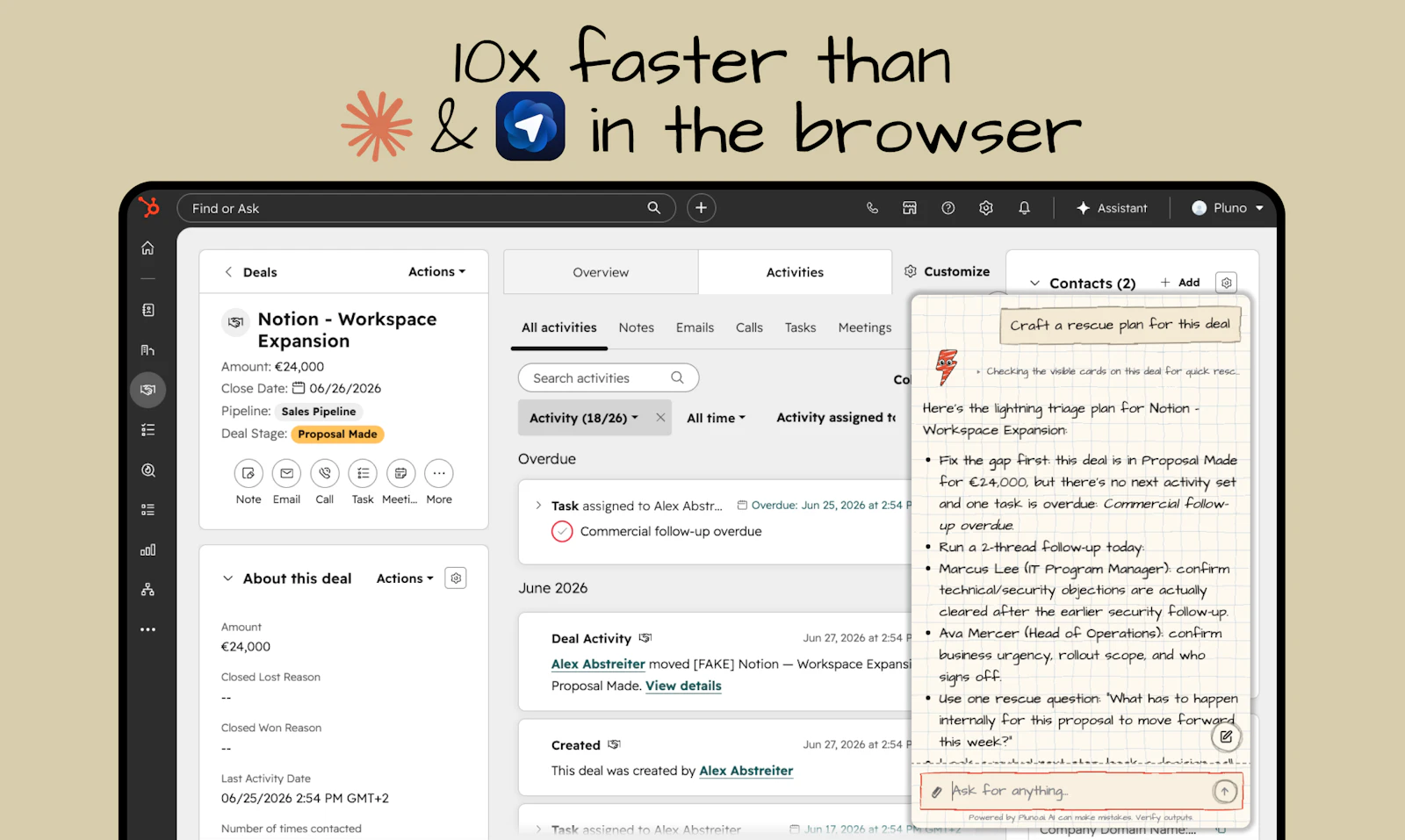1405x840 pixels.
Task: Go back to Deals list
Action: click(x=251, y=272)
